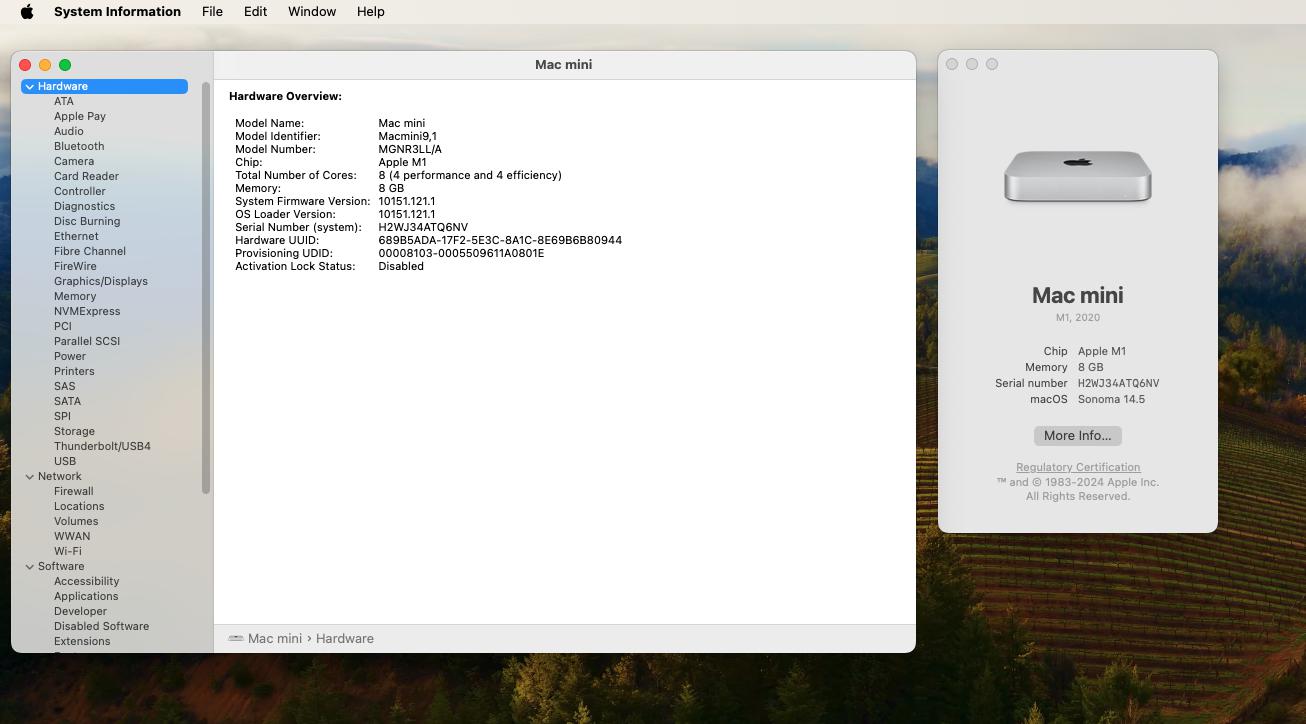Select Audio in the sidebar
The image size is (1306, 724).
(x=69, y=131)
